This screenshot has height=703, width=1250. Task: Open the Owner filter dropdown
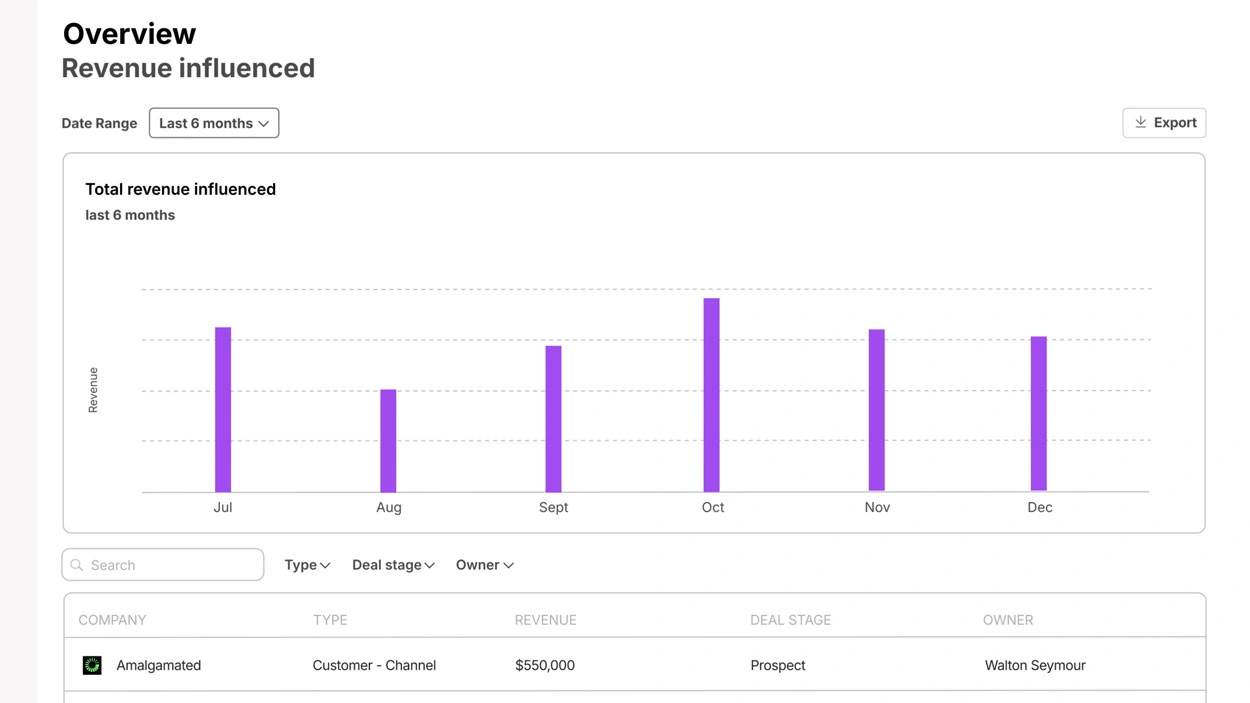coord(485,565)
